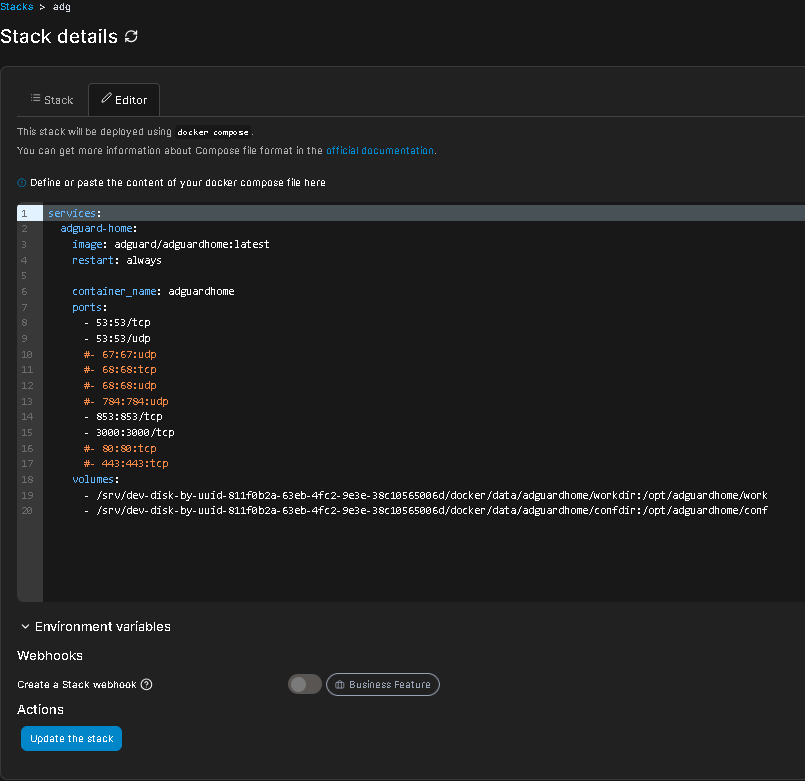Click the 3000:3000/tcp port mapping line
The width and height of the screenshot is (805, 781).
click(129, 432)
